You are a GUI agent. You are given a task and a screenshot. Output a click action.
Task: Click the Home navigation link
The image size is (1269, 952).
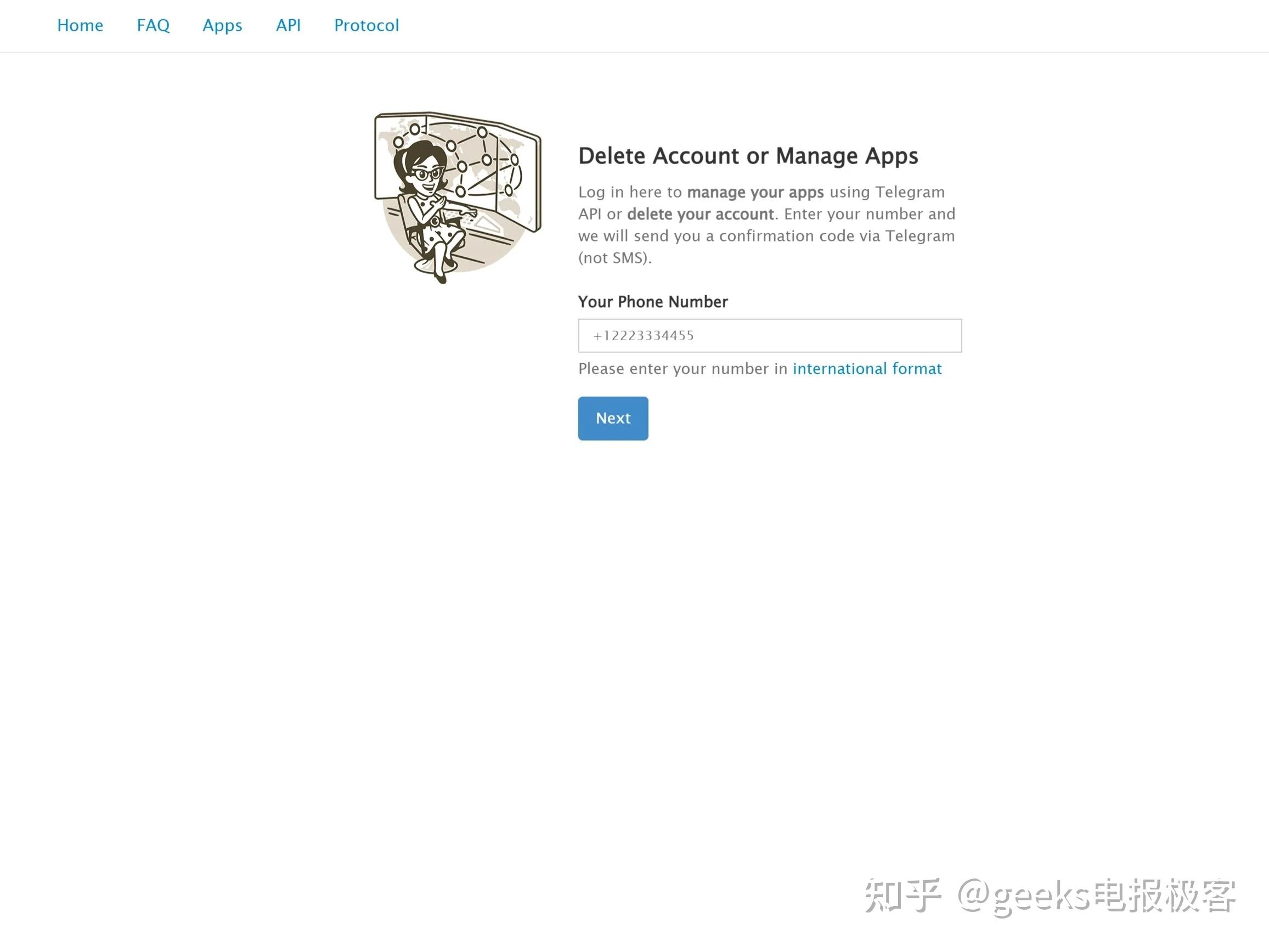(x=80, y=25)
